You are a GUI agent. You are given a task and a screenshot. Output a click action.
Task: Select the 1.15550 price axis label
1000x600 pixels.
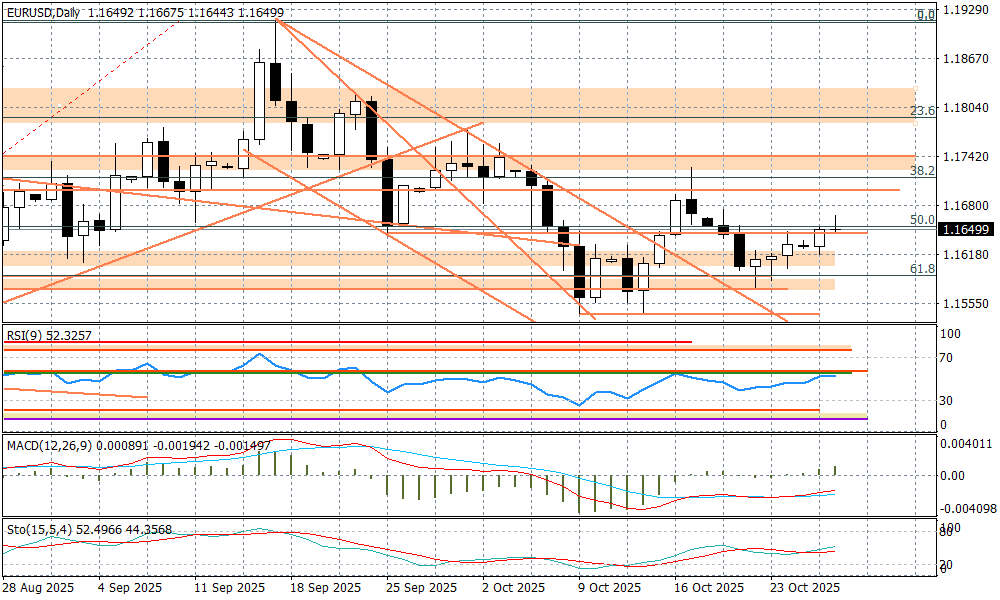click(965, 303)
